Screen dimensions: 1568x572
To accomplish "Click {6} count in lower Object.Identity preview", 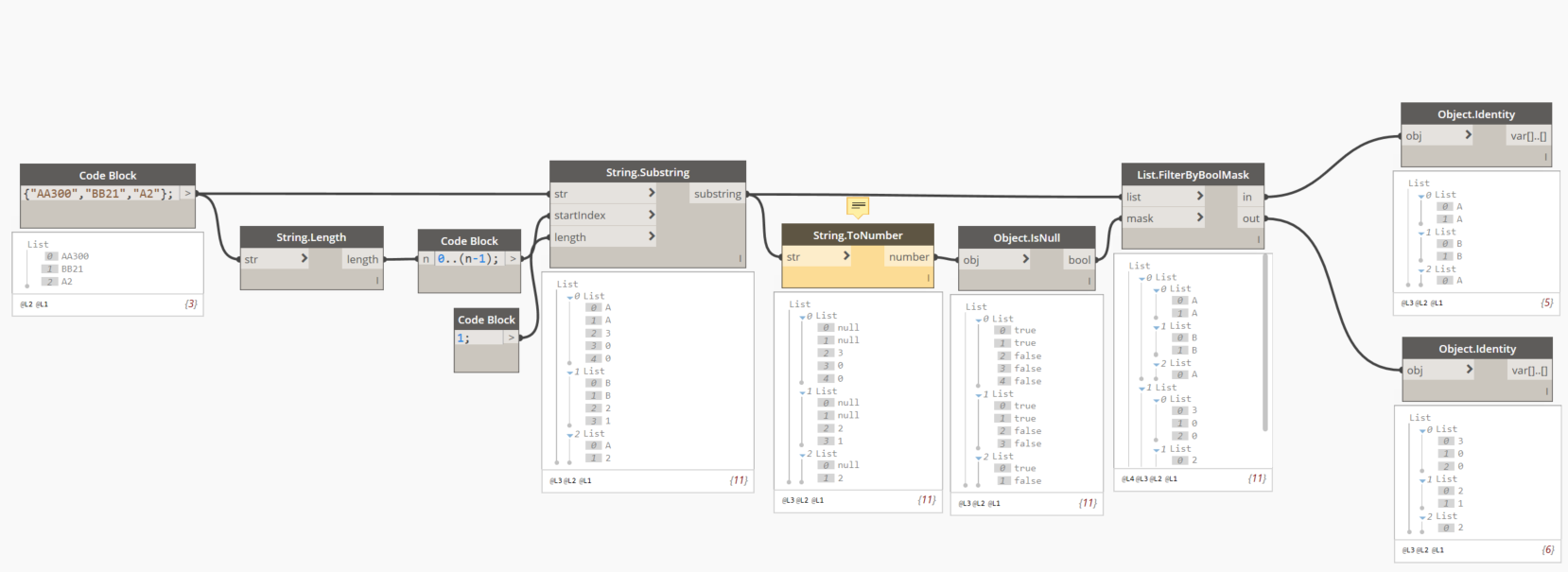I will (1548, 549).
